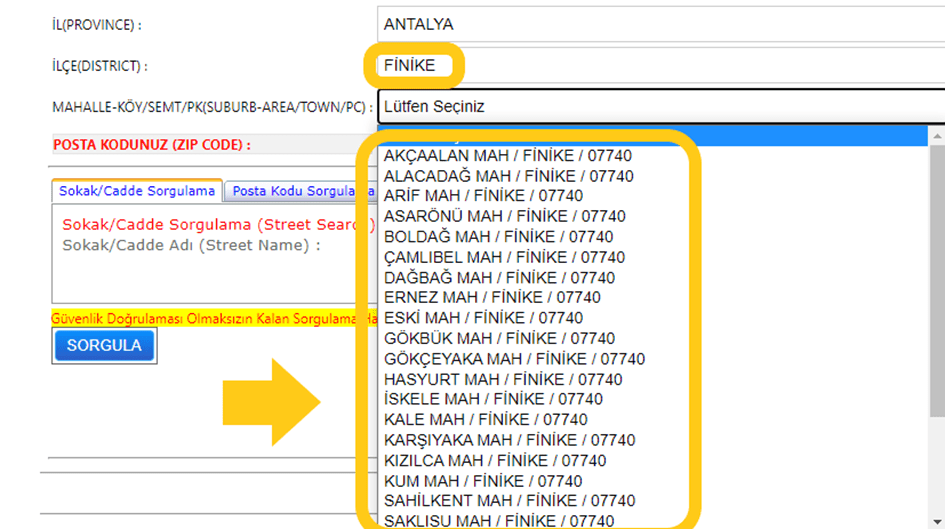
Task: Open the Mahalle-Köy 'Lütfen Seçiniz' dropdown
Action: (660, 105)
